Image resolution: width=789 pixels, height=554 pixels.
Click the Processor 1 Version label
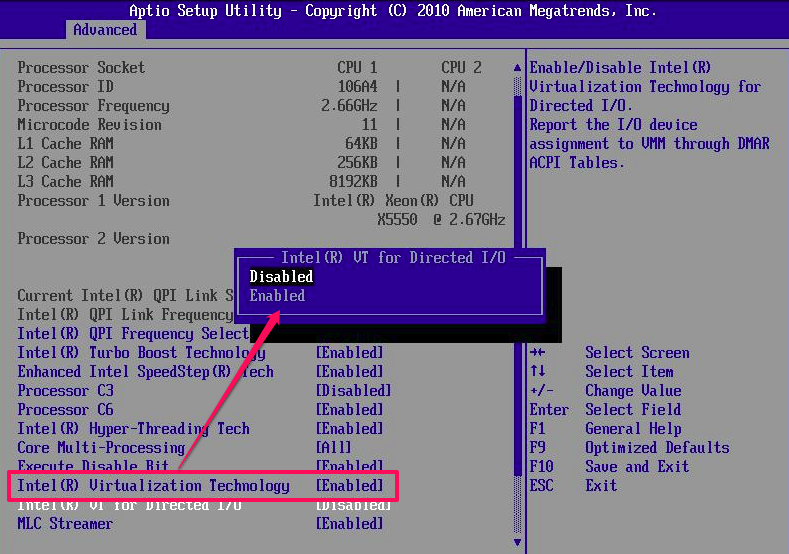coord(93,201)
